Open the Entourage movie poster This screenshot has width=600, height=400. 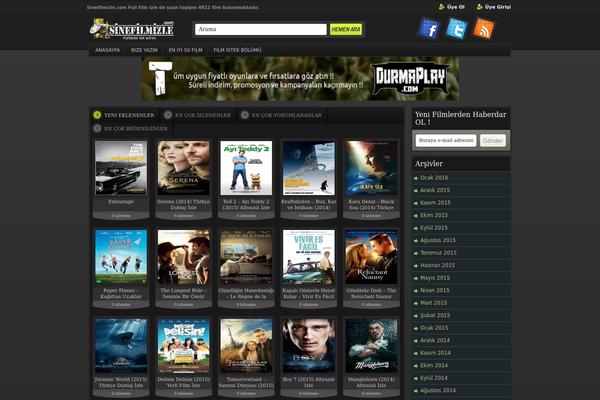click(x=121, y=168)
